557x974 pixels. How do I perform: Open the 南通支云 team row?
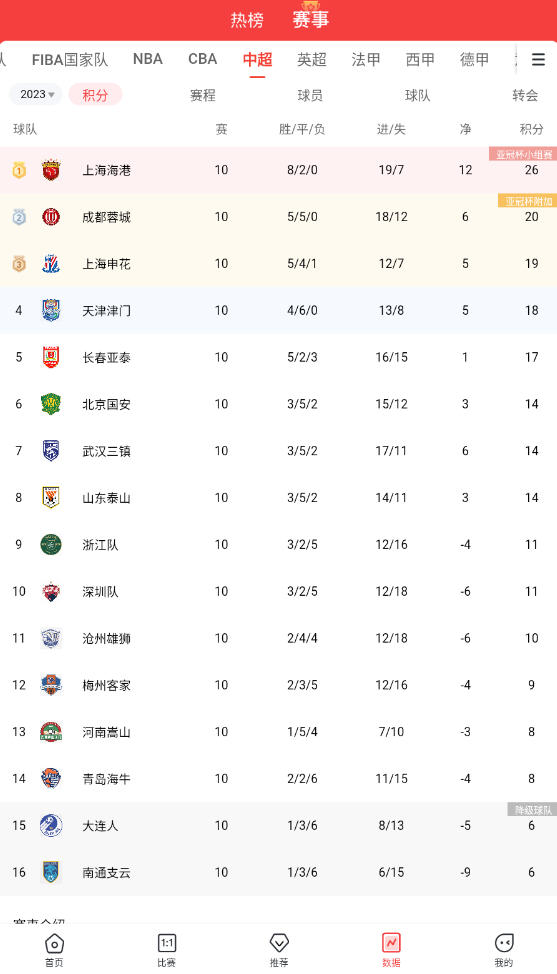[x=278, y=873]
